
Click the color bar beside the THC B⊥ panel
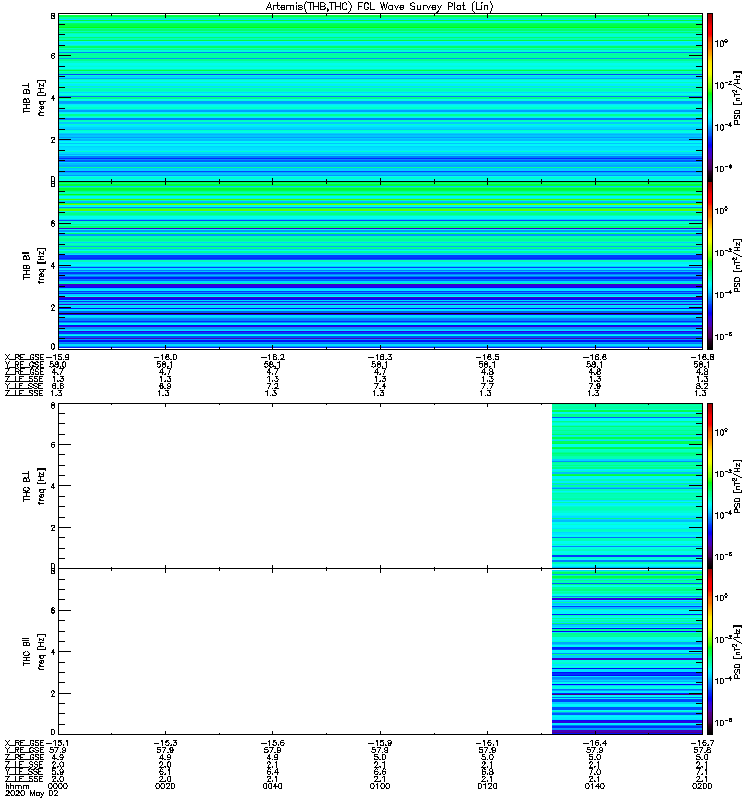click(x=710, y=486)
